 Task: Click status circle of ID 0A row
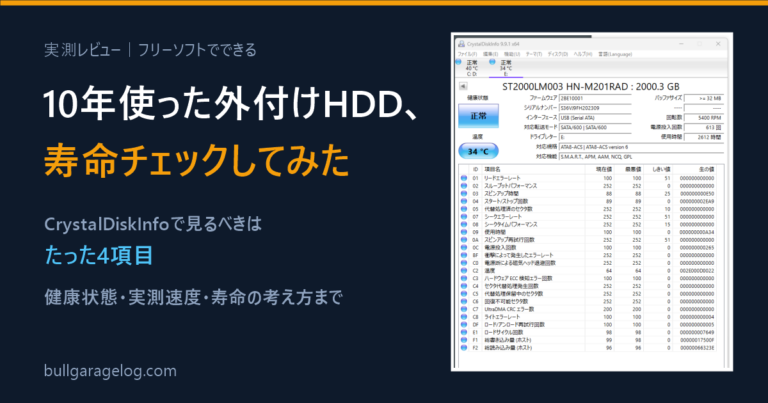[464, 240]
